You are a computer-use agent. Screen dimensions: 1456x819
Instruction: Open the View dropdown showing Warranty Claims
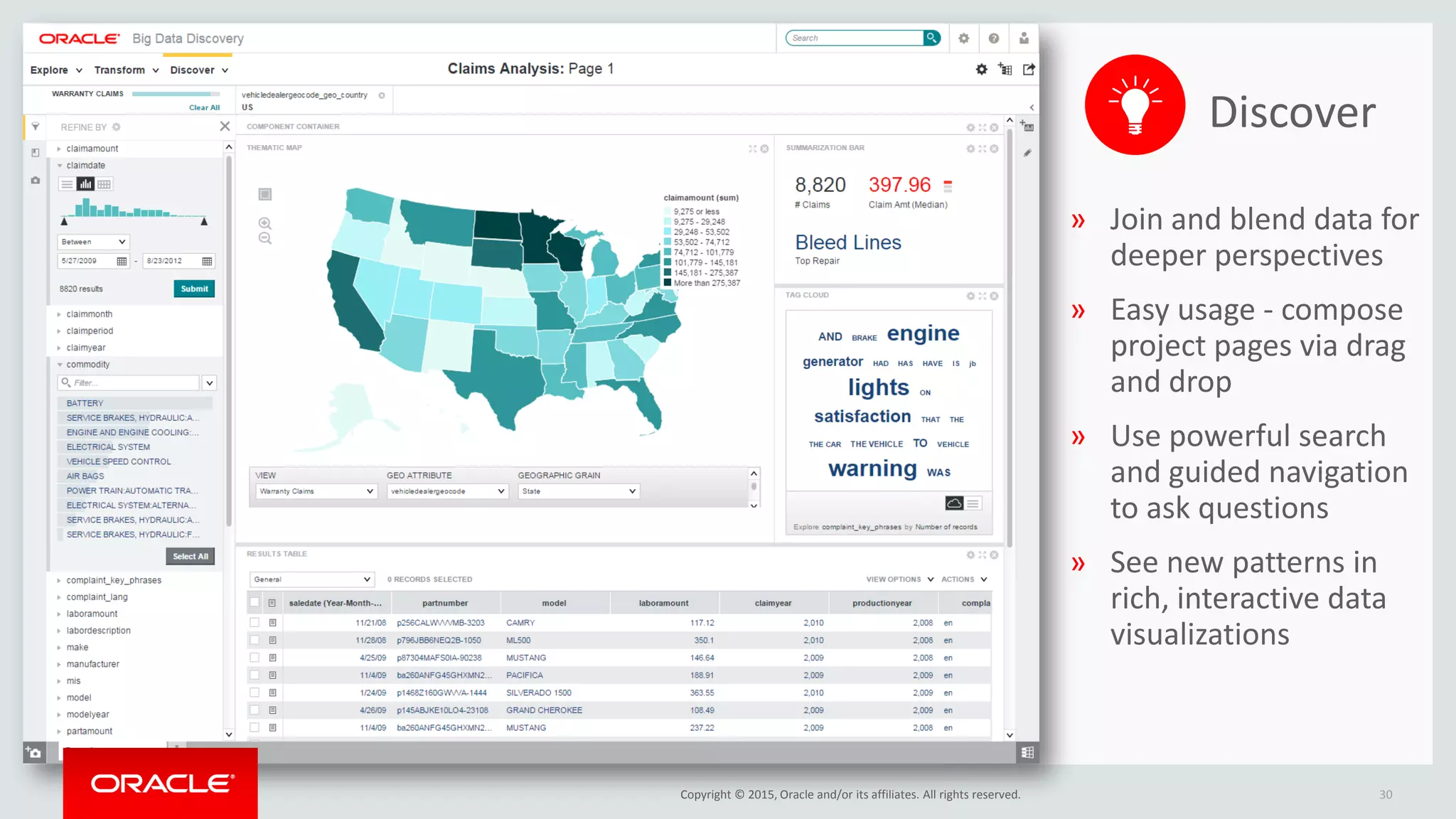(x=316, y=491)
